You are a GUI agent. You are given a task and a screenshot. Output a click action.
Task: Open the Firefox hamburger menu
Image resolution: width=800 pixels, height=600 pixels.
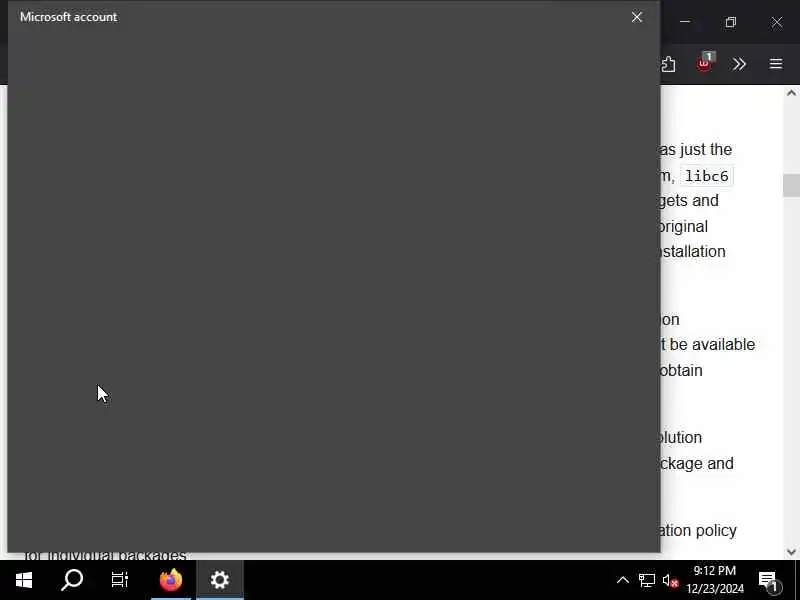[776, 64]
